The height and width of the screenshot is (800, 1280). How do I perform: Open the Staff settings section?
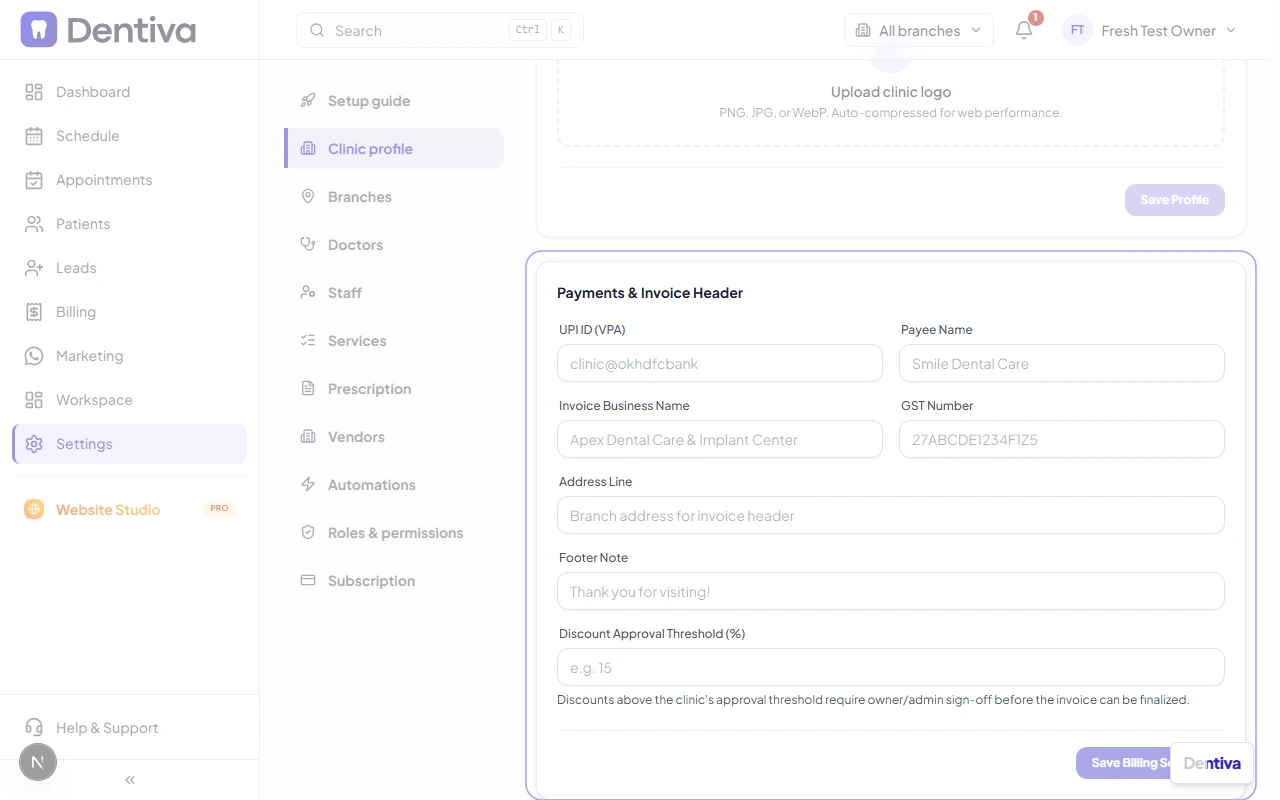pos(394,293)
